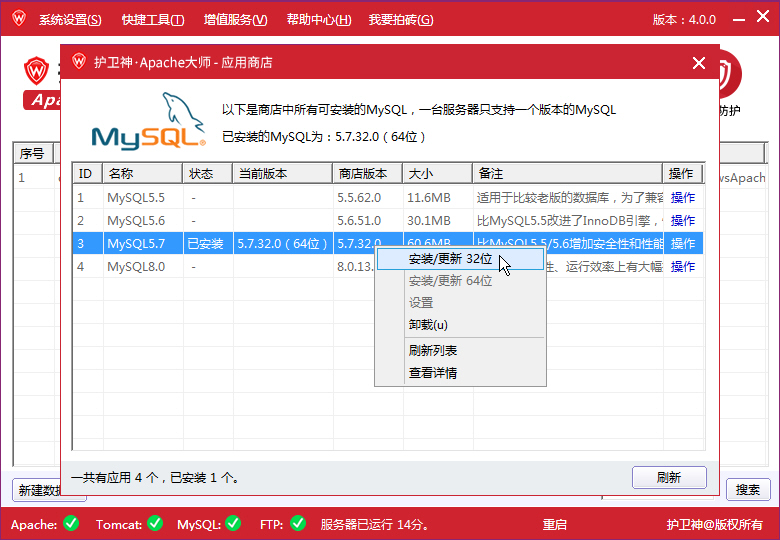Click the green Tomcat status check icon
780x540 pixels.
(155, 523)
